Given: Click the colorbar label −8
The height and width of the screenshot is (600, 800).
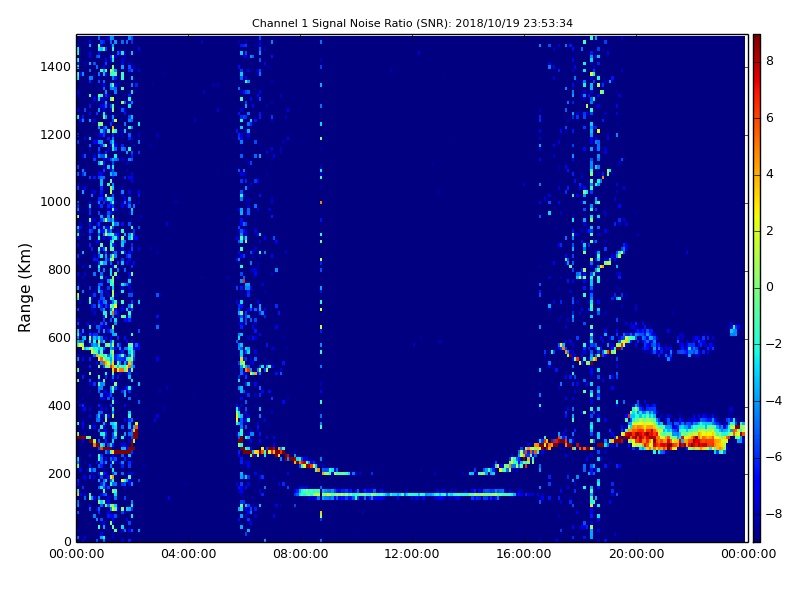Looking at the screenshot, I should tap(774, 514).
